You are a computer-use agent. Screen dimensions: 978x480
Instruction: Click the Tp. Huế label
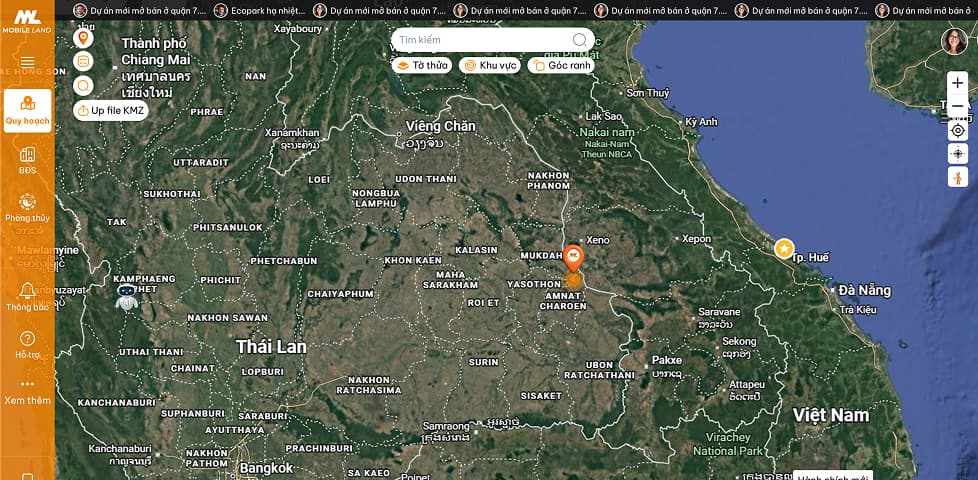[810, 257]
